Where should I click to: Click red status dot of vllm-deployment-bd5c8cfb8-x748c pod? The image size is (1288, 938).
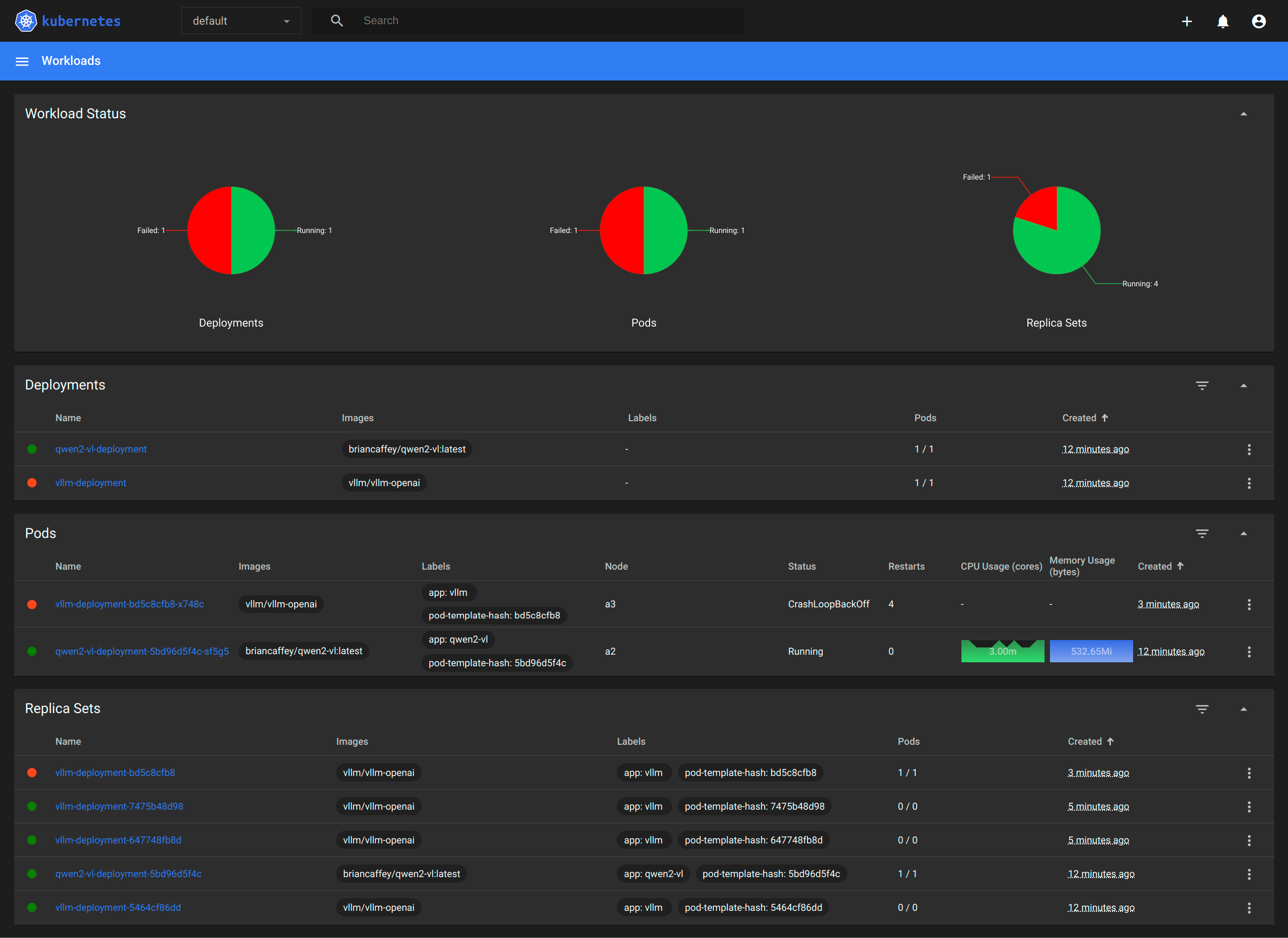[x=32, y=604]
